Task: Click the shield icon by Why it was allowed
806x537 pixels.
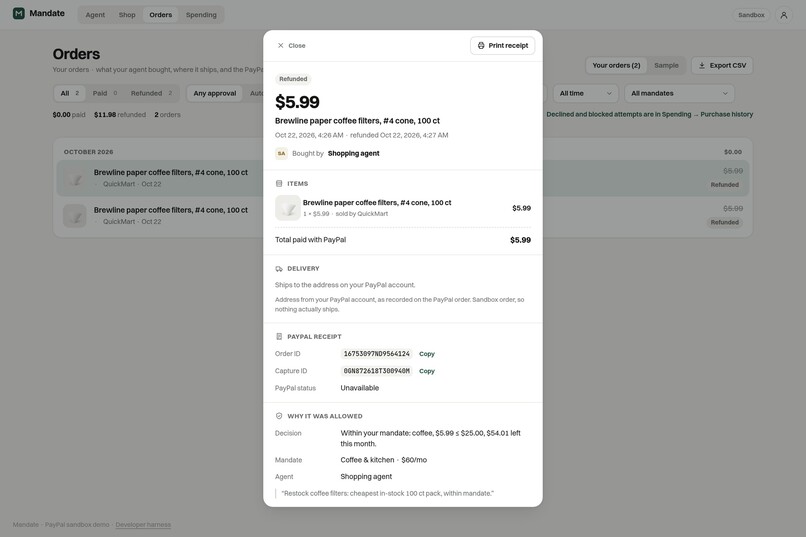Action: tap(279, 416)
